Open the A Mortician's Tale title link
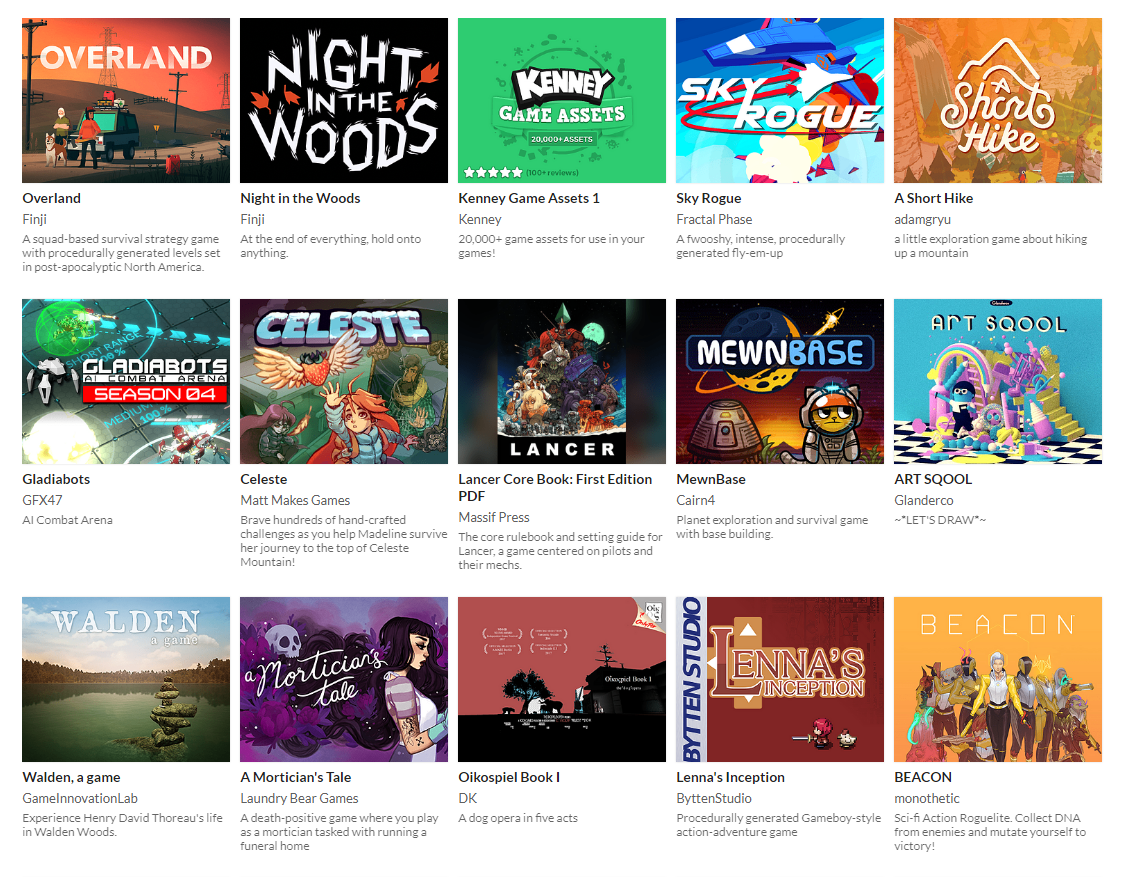Viewport: 1123px width, 877px height. (x=296, y=777)
